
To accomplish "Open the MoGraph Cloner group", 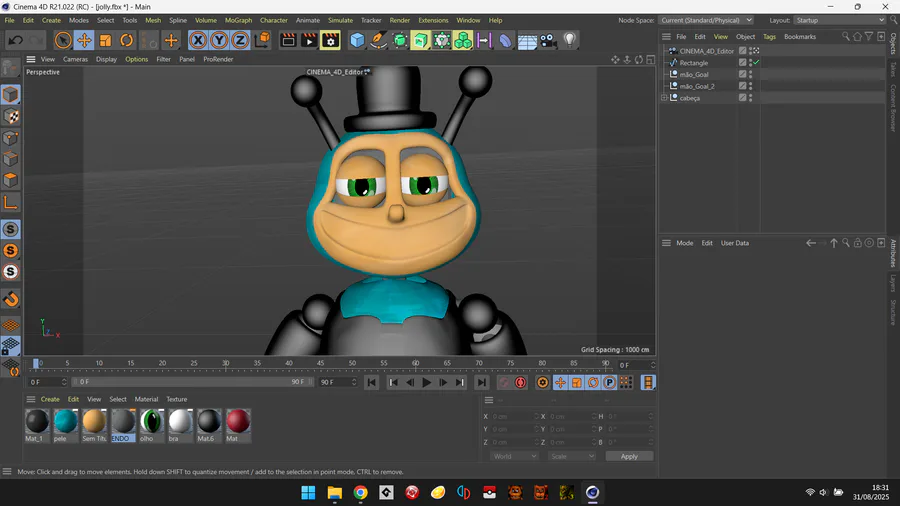I will pyautogui.click(x=463, y=40).
